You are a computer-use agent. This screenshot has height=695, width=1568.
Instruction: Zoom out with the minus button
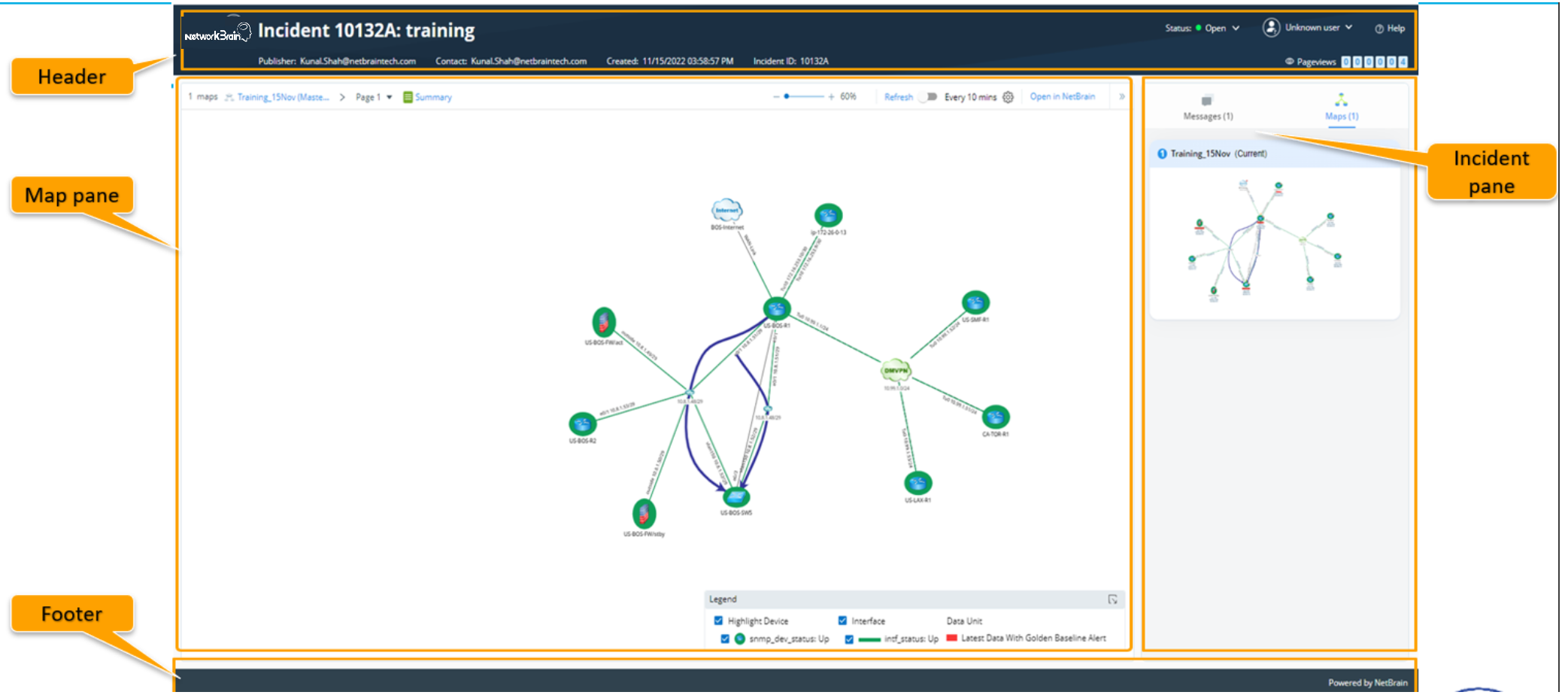click(776, 97)
